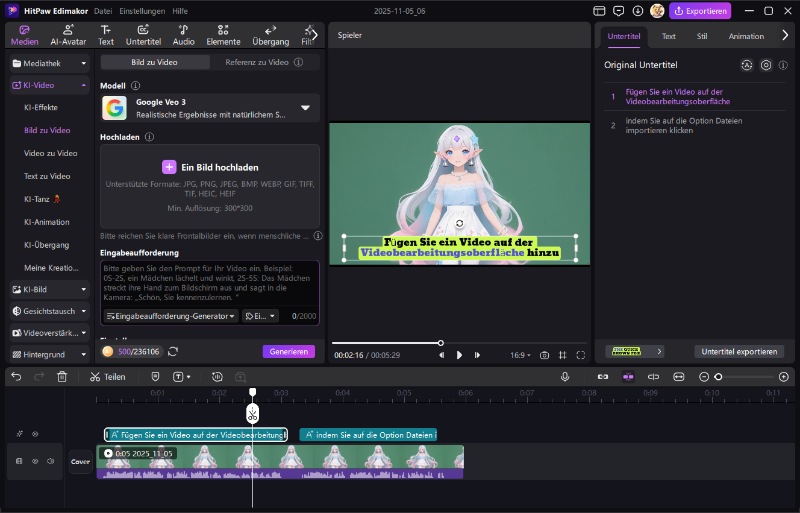This screenshot has height=513, width=800.
Task: Open the Übergang tool
Action: (270, 35)
